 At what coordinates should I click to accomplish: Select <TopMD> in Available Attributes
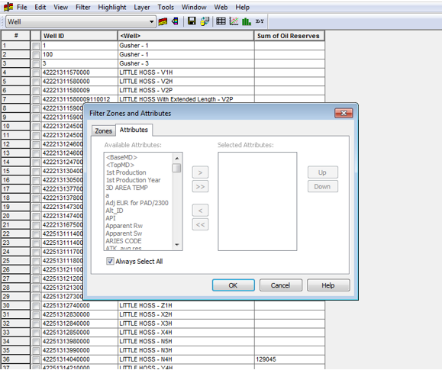coord(120,165)
